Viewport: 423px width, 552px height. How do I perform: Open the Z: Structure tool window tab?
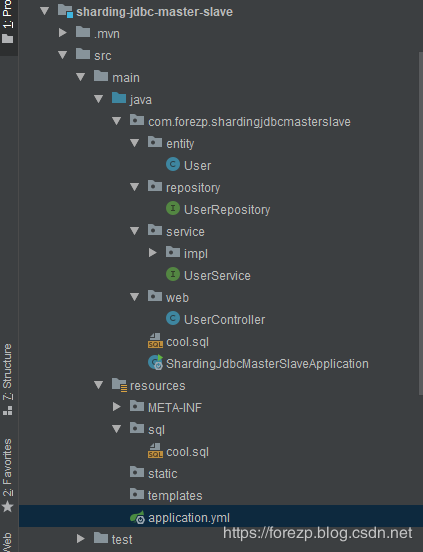click(8, 379)
